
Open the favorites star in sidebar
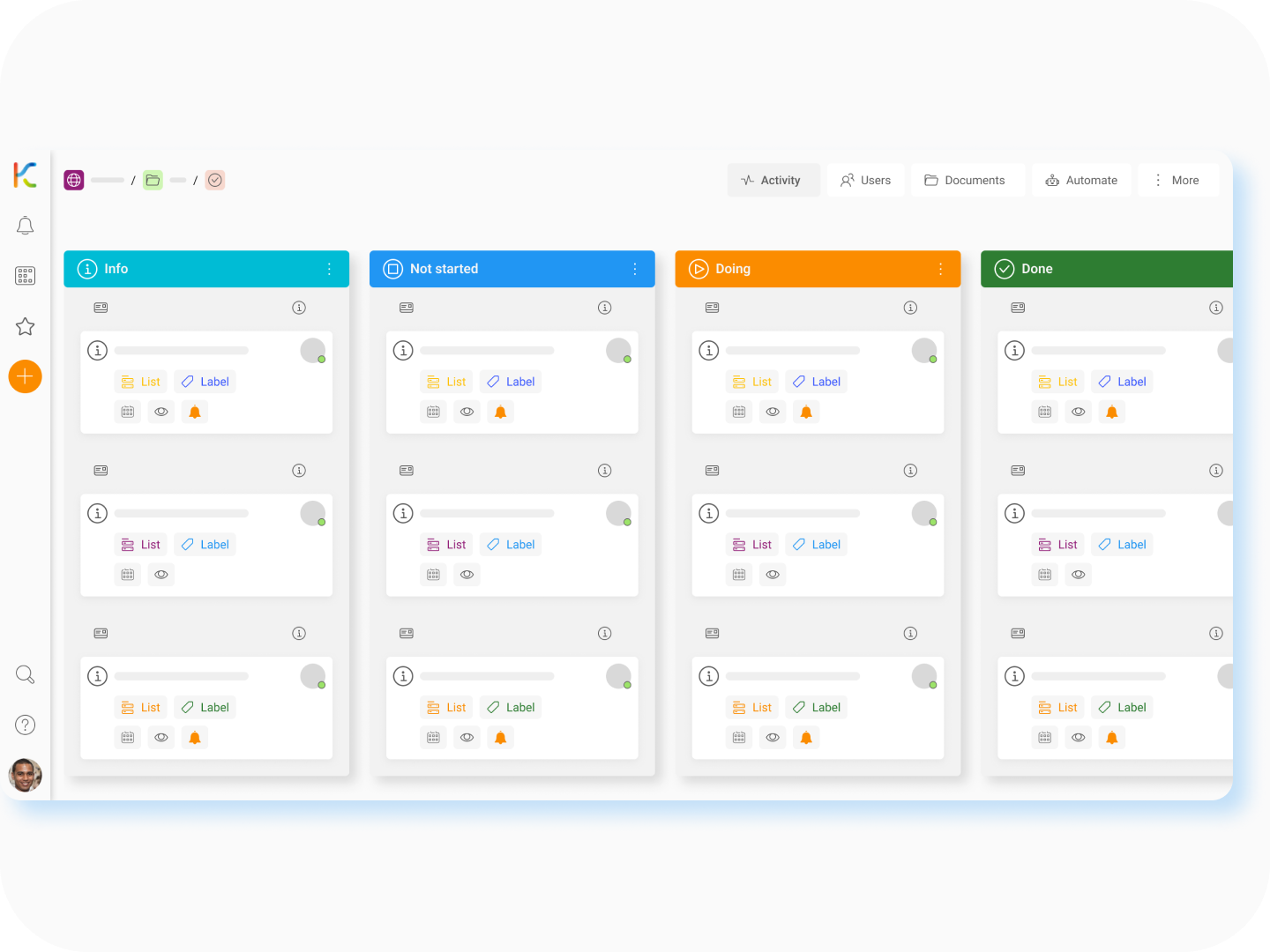click(25, 327)
